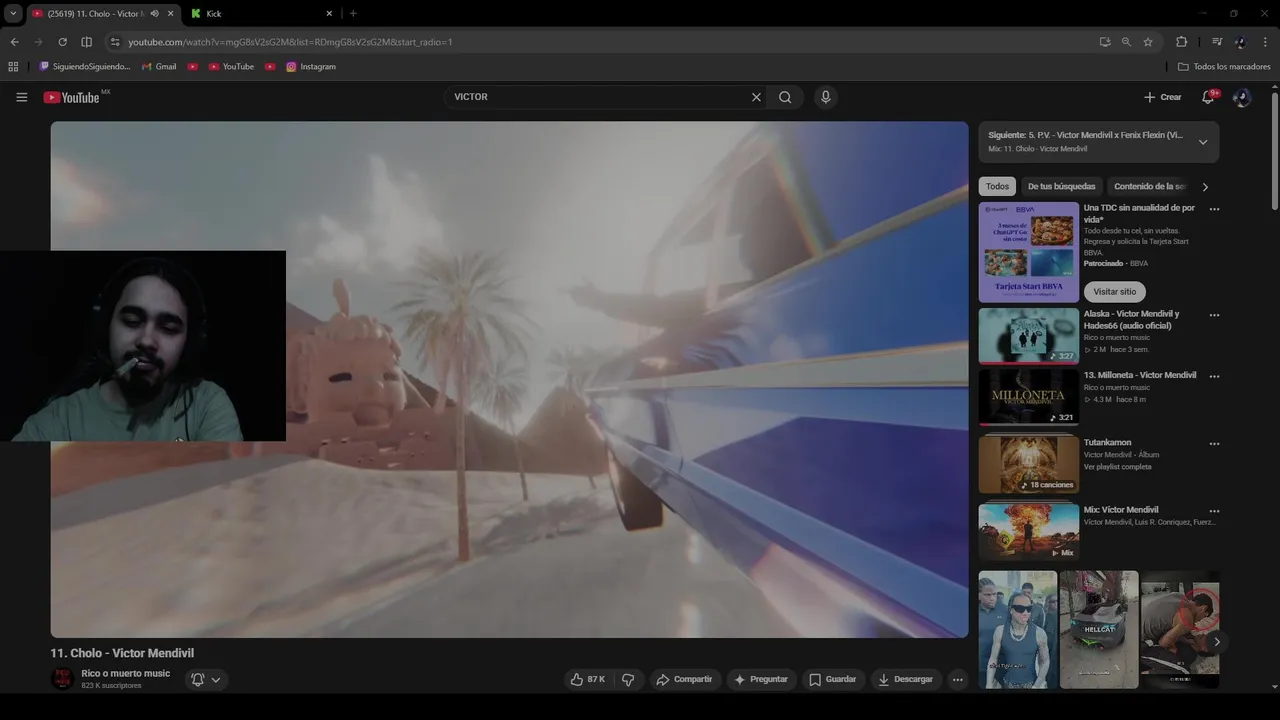Clear the VICTOR search text
This screenshot has width=1280, height=720.
756,97
